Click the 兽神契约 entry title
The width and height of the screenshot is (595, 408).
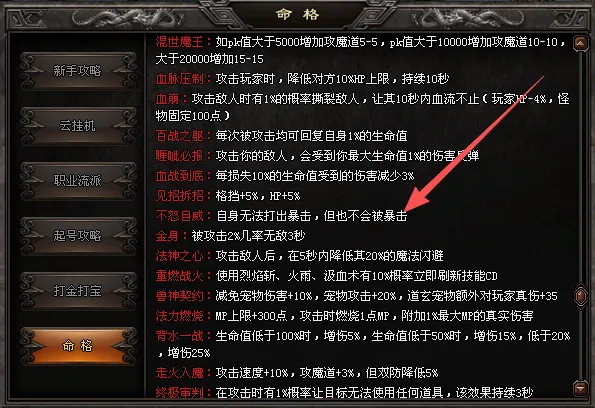[179, 296]
